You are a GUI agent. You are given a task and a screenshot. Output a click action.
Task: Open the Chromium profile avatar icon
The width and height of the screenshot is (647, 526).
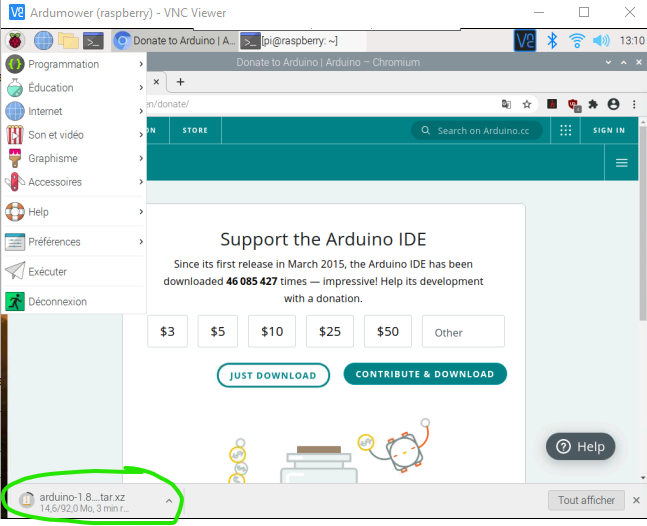614,104
